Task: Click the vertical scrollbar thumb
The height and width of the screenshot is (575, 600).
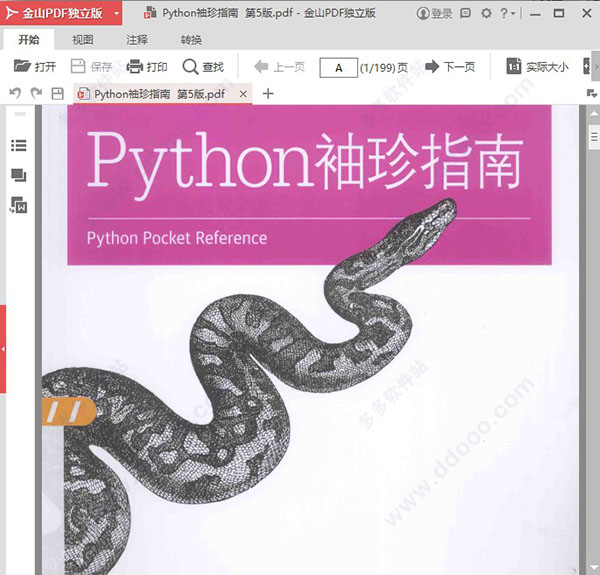Action: coord(594,137)
